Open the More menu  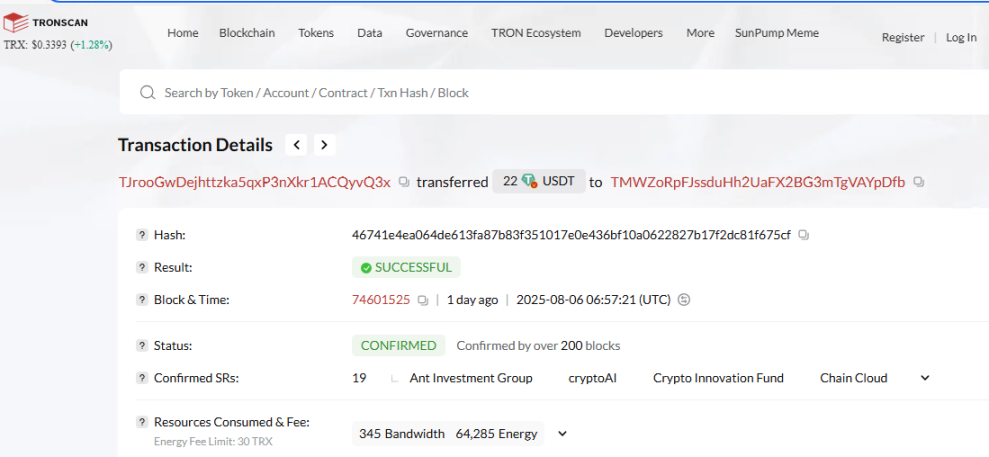[x=700, y=33]
